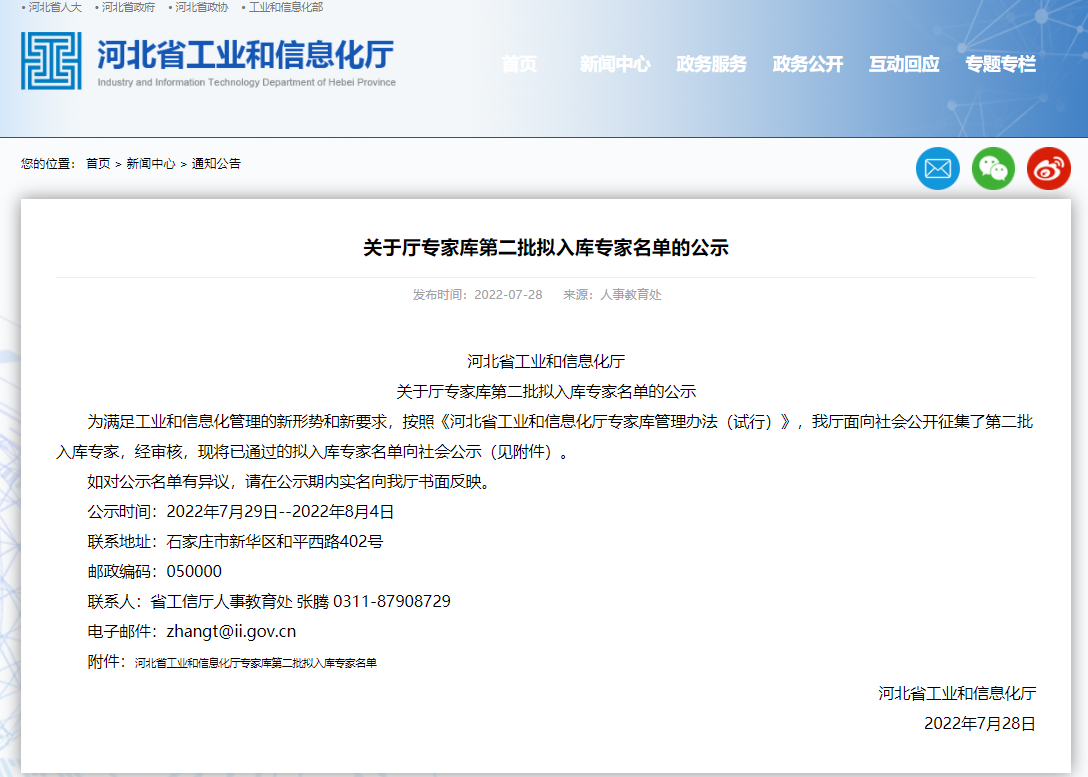1088x777 pixels.
Task: Select 政务服务 in the main navigation
Action: [711, 64]
